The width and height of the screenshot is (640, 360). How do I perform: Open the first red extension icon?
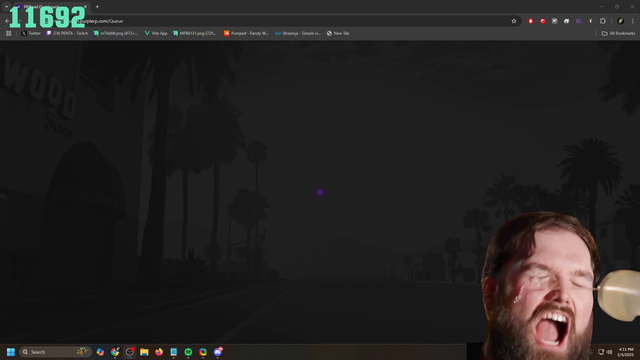coord(531,21)
